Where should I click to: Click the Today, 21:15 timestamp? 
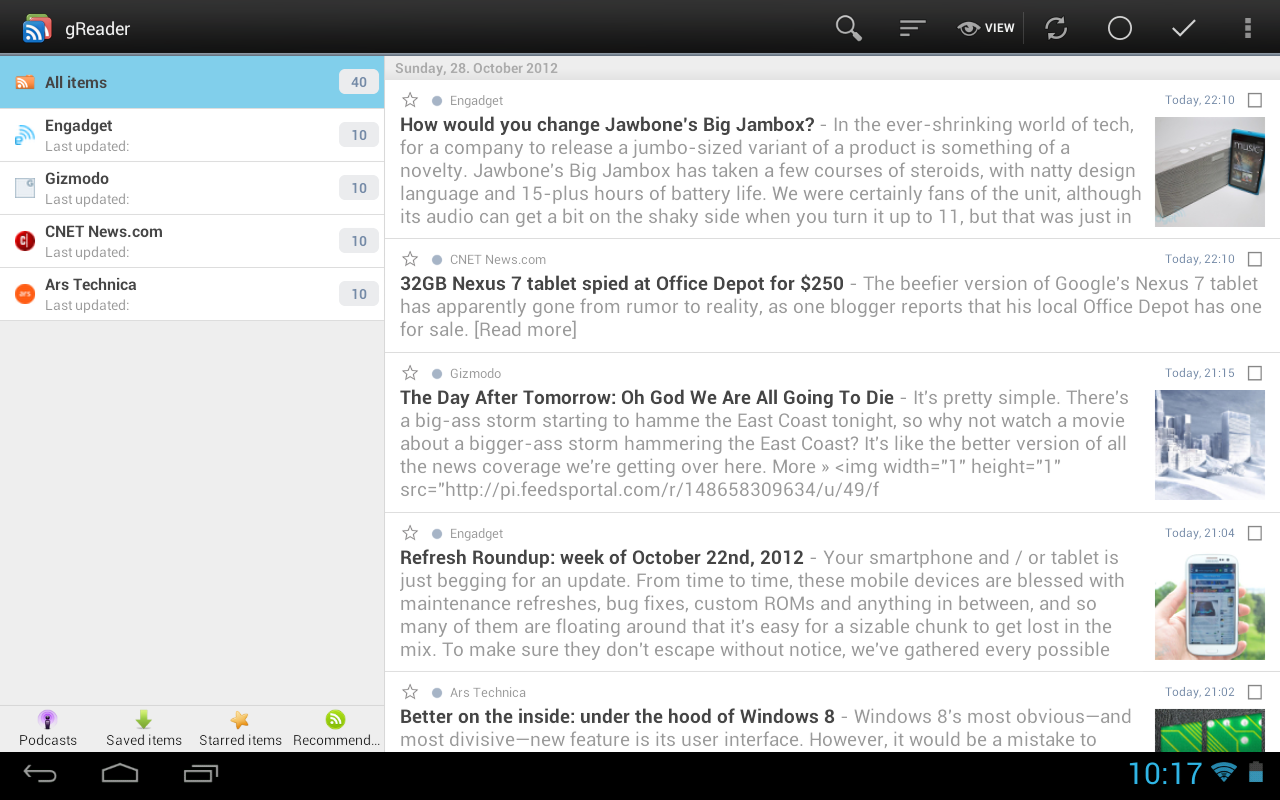(x=1200, y=373)
